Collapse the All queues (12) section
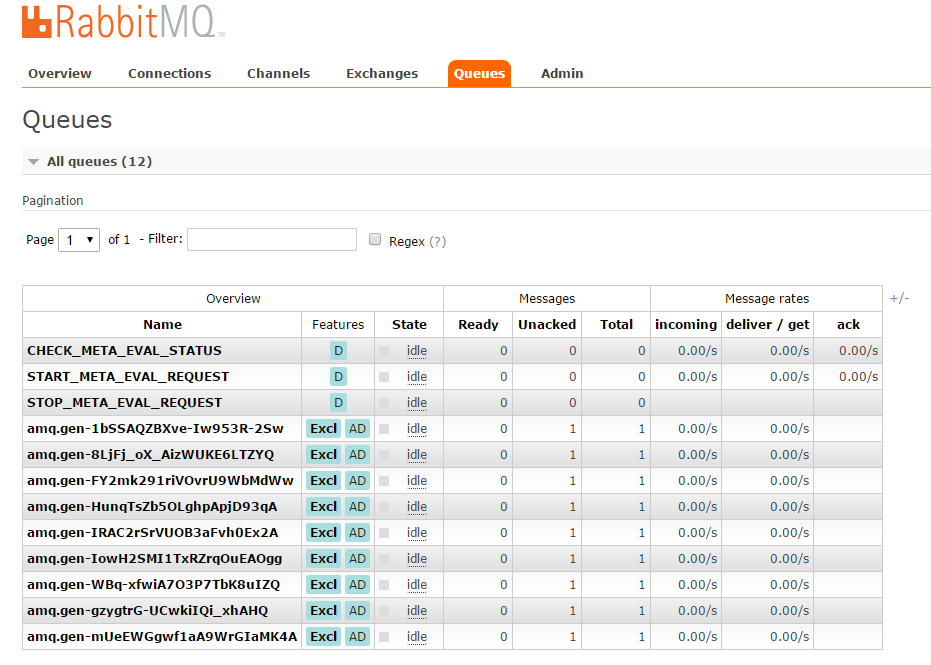Screen dimensions: 931x665 [99, 162]
